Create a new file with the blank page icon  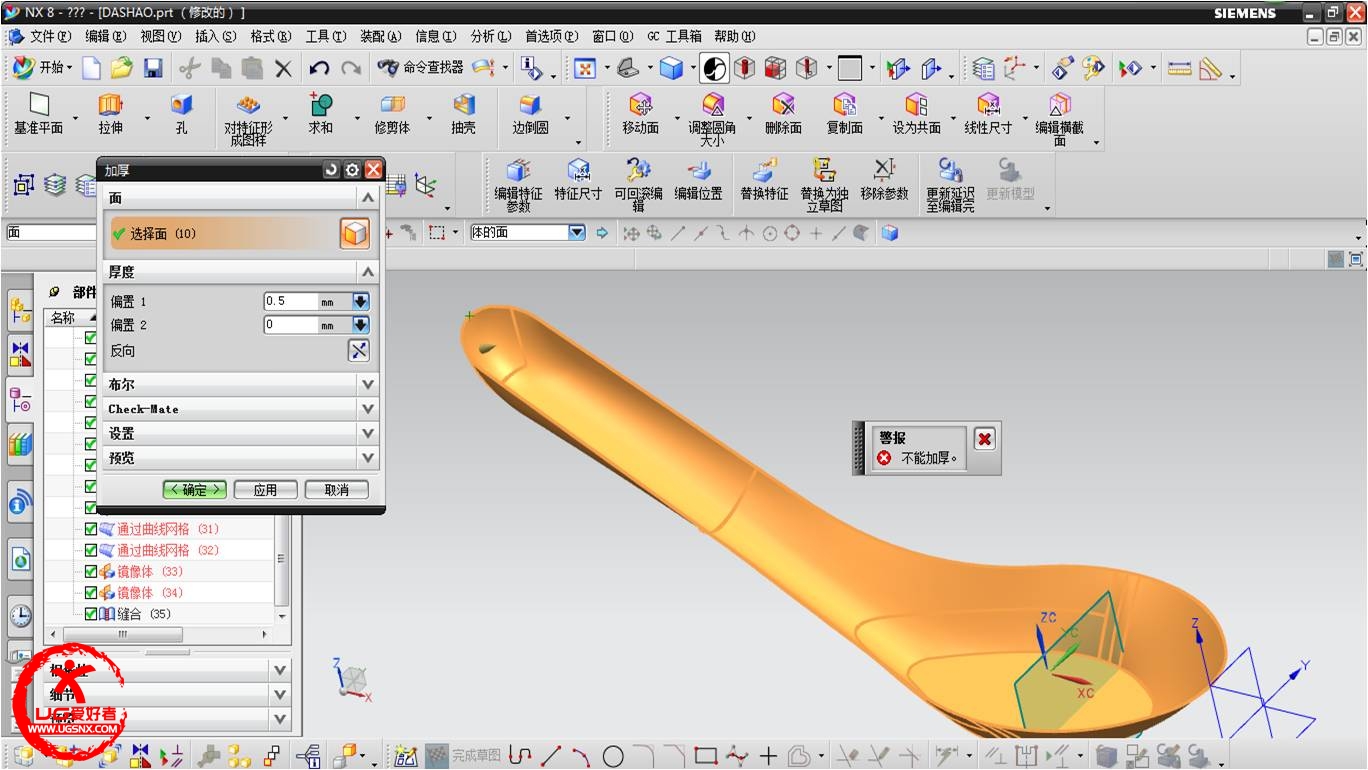coord(91,68)
